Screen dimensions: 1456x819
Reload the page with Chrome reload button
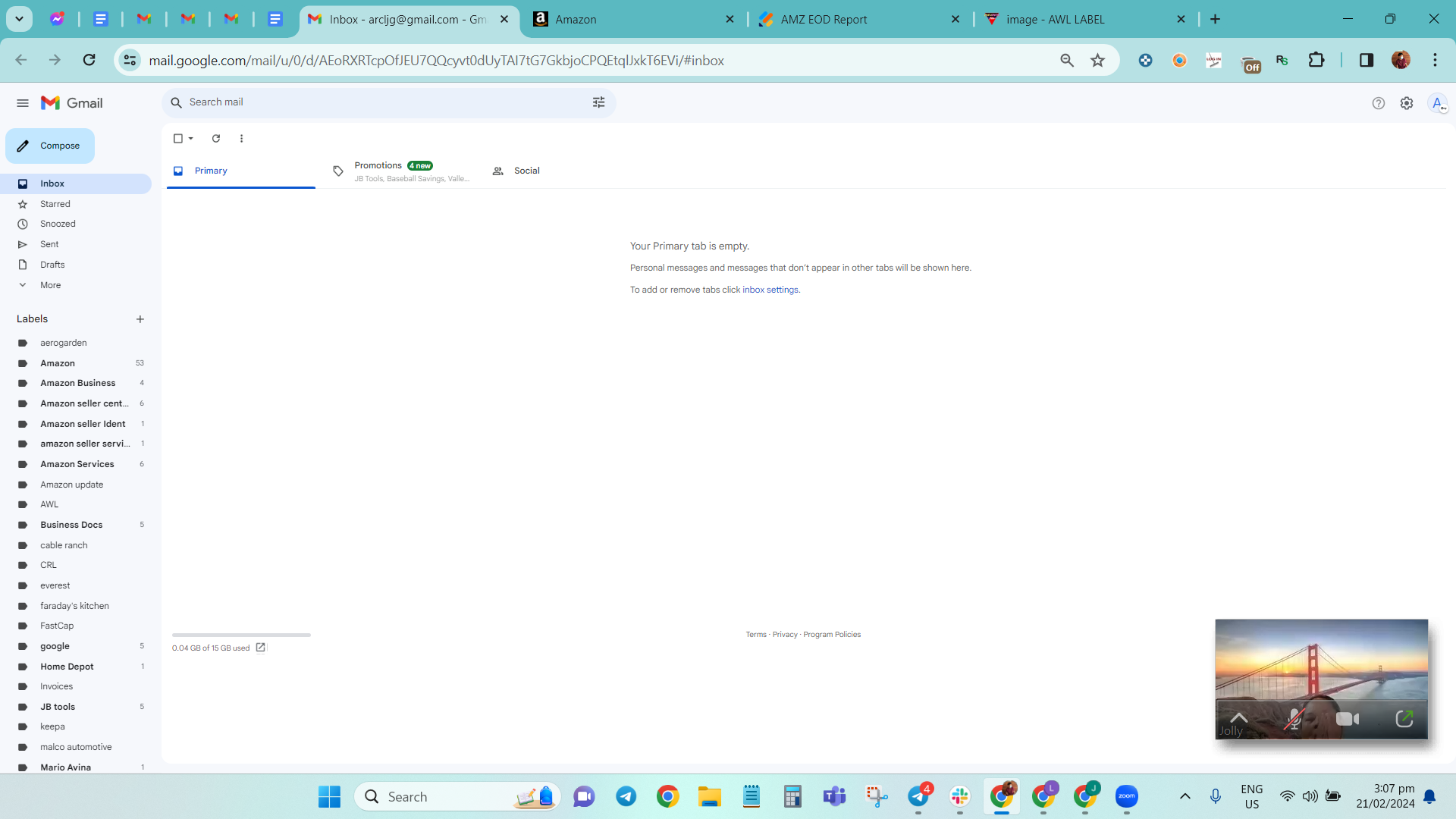point(89,60)
